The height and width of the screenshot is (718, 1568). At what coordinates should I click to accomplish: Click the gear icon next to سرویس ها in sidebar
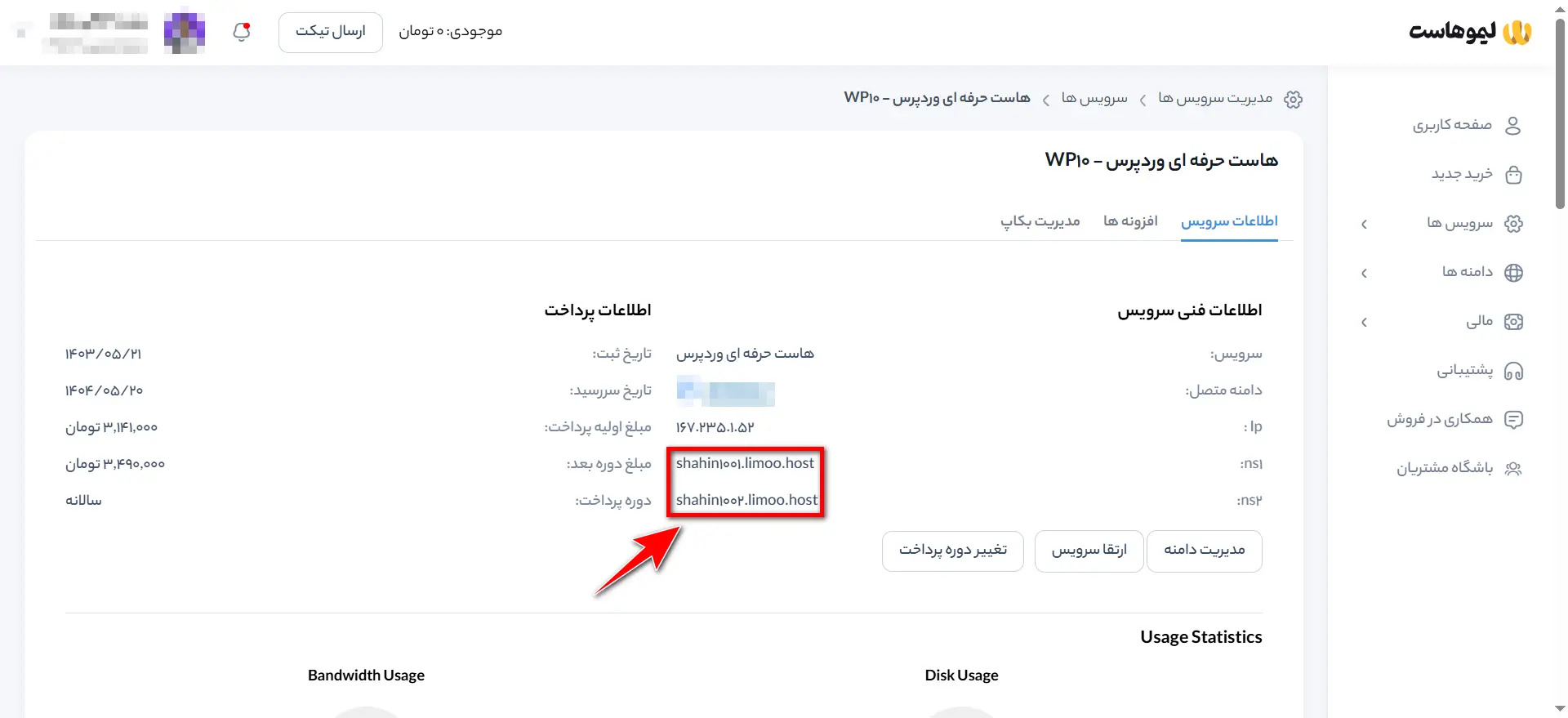click(1513, 224)
